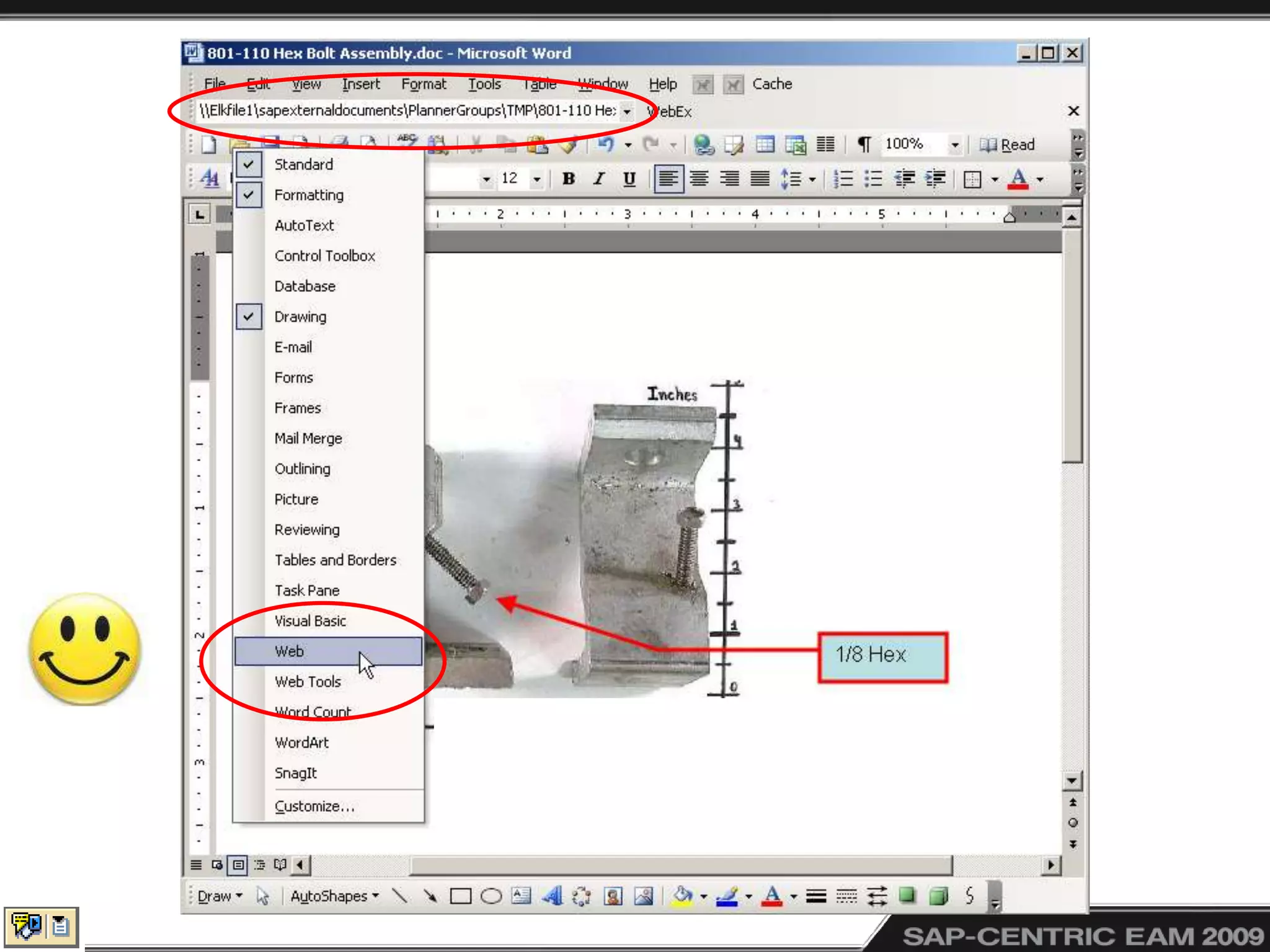This screenshot has height=952, width=1270.
Task: Select the Rectangle drawing tool
Action: (460, 896)
